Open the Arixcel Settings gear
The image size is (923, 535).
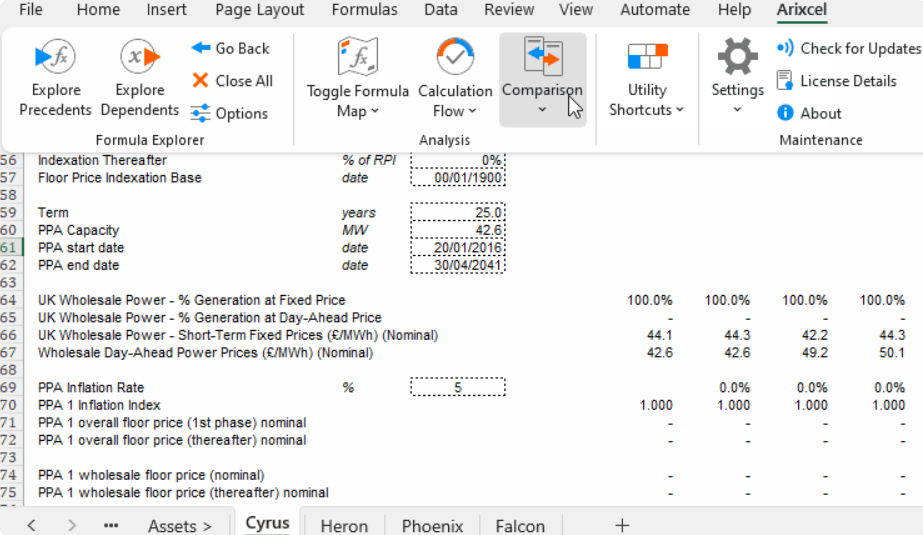[x=737, y=58]
